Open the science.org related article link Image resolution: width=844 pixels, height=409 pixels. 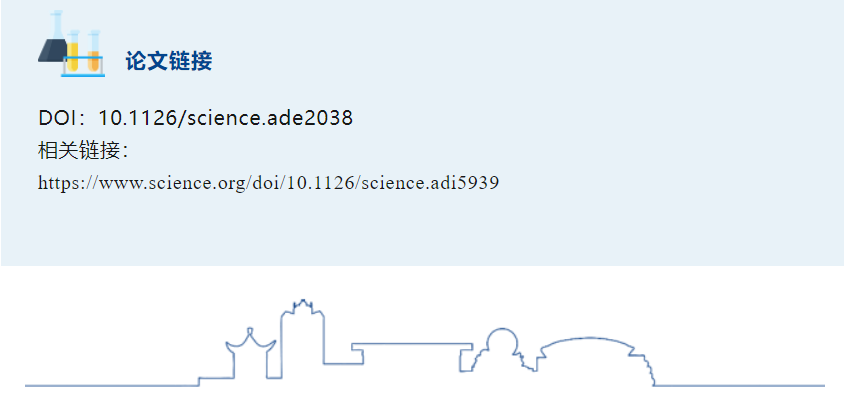268,183
